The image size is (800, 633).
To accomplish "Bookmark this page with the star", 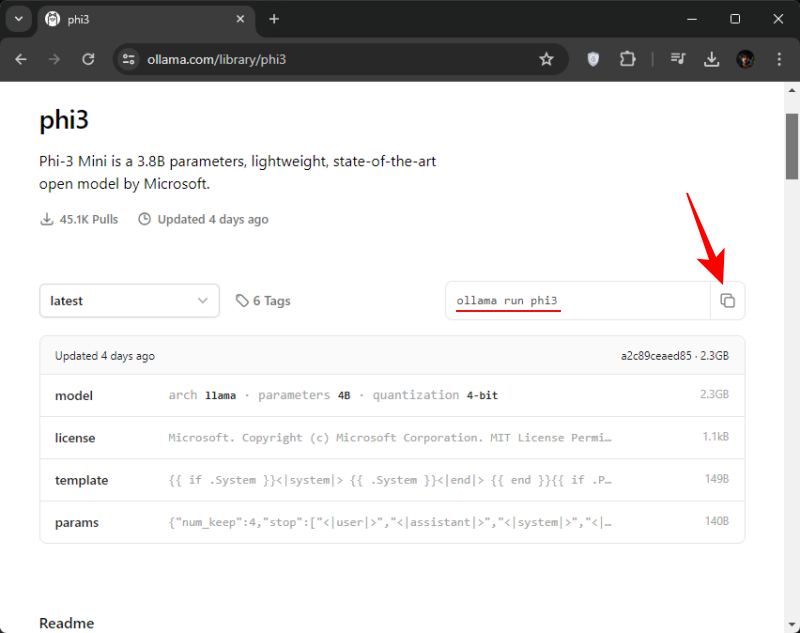I will click(546, 60).
